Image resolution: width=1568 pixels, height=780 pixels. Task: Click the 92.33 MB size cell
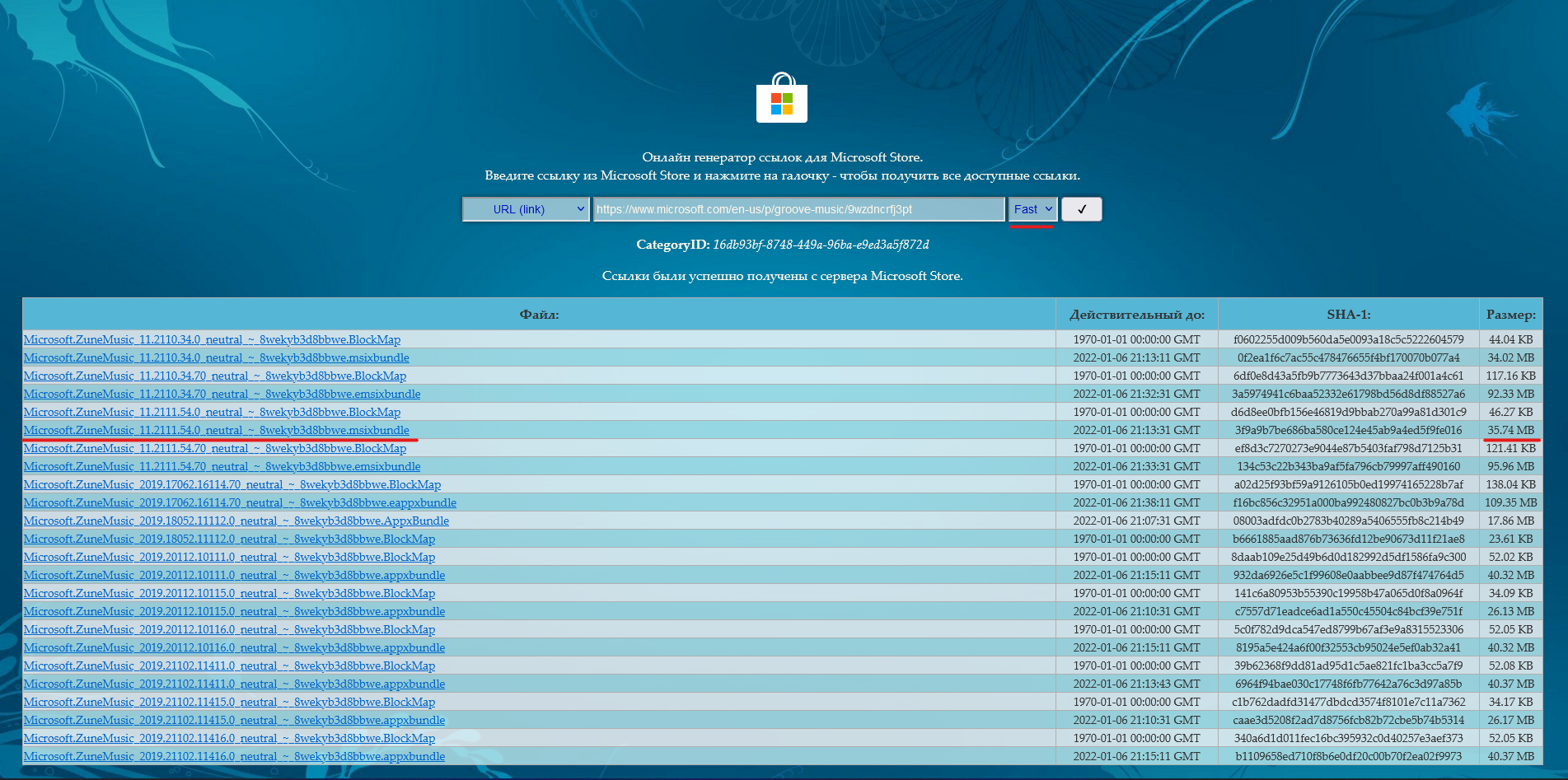pos(1511,394)
